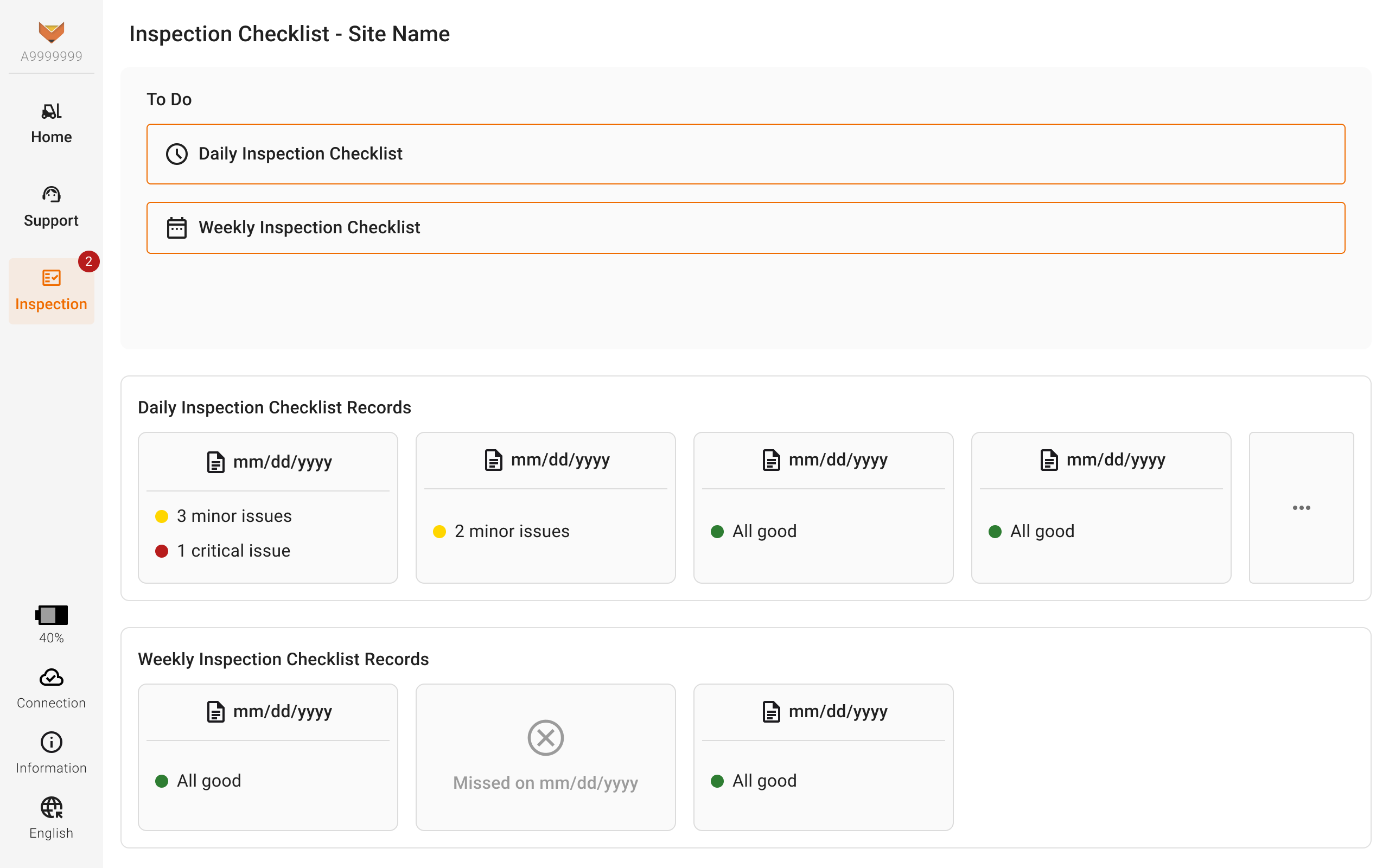Click the Connection cloud icon
Image resolution: width=1389 pixels, height=868 pixels.
[x=51, y=678]
